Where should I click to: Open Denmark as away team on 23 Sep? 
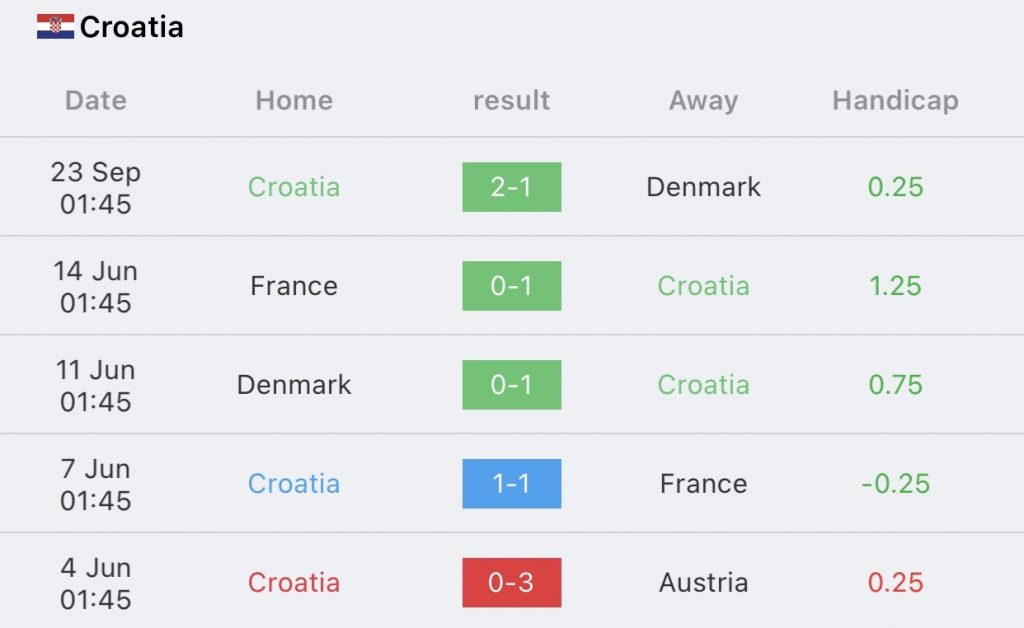703,187
